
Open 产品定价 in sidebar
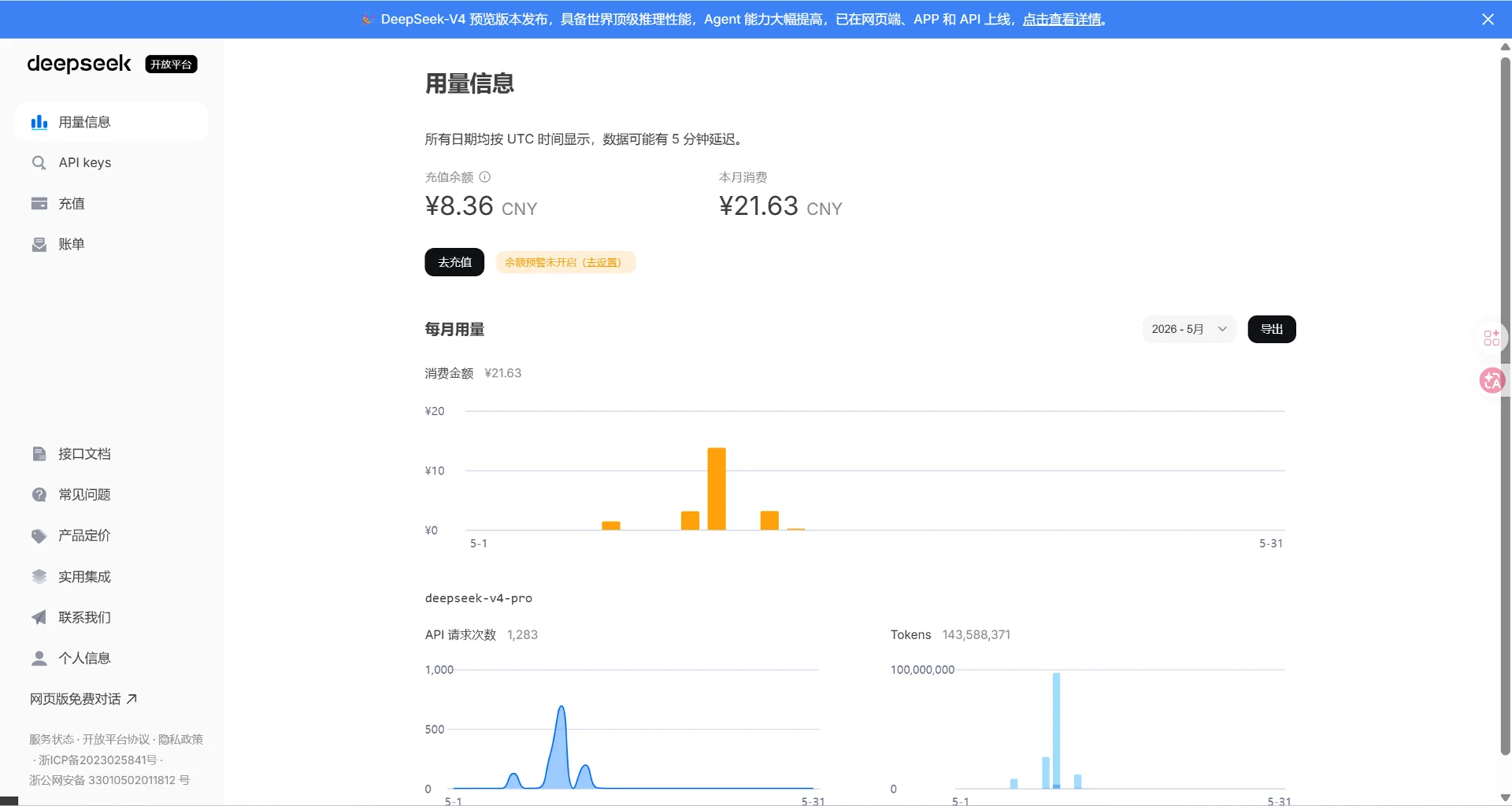(x=111, y=536)
